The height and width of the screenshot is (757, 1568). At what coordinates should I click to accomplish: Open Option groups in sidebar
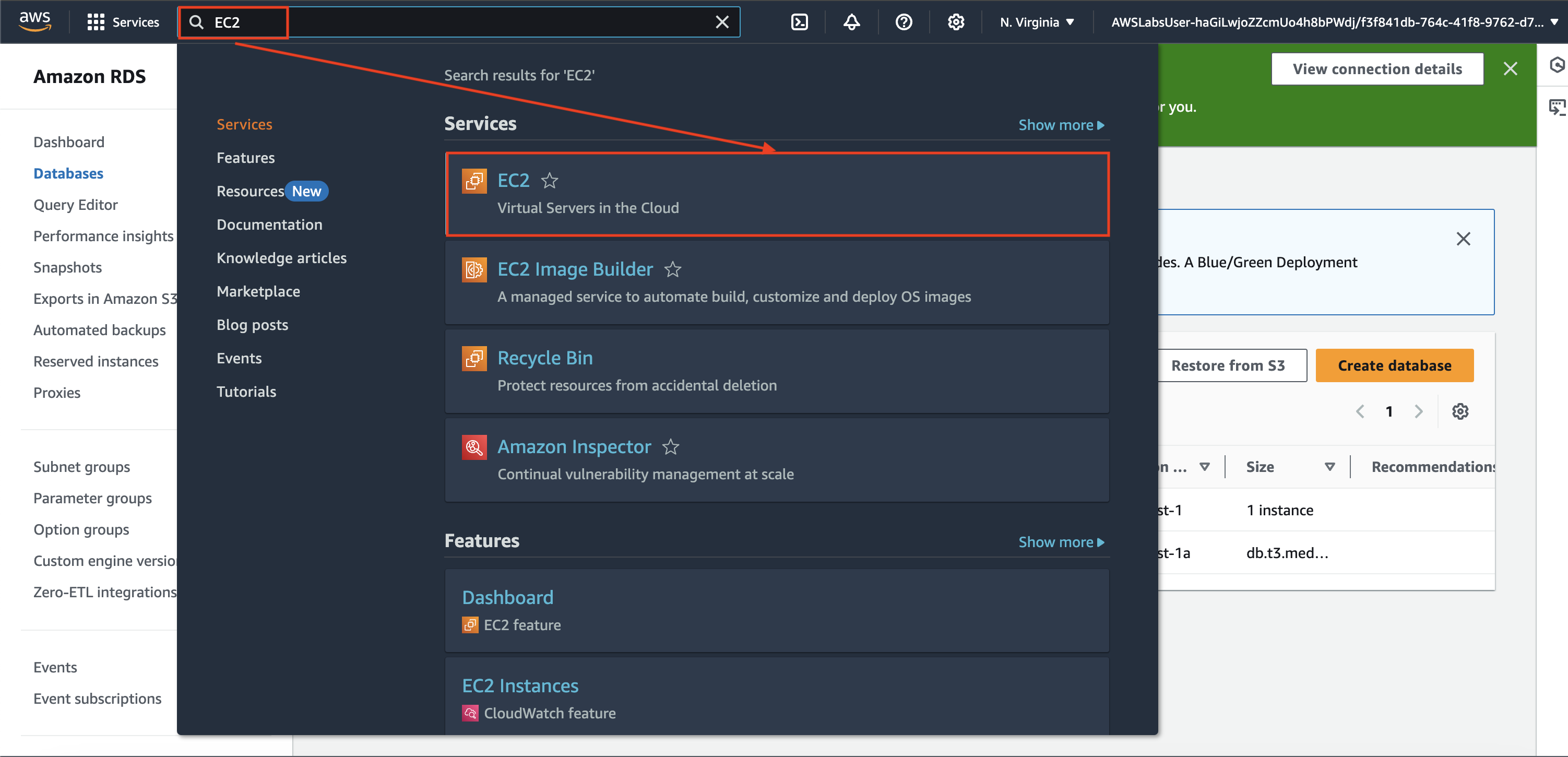coord(81,530)
